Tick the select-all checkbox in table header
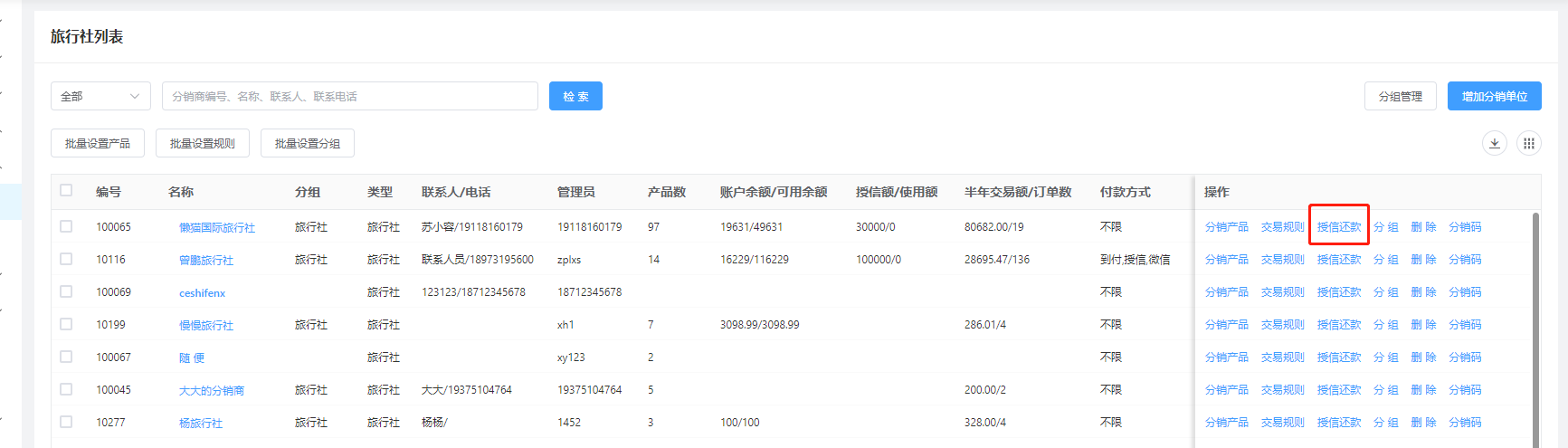The height and width of the screenshot is (448, 1568). click(66, 190)
